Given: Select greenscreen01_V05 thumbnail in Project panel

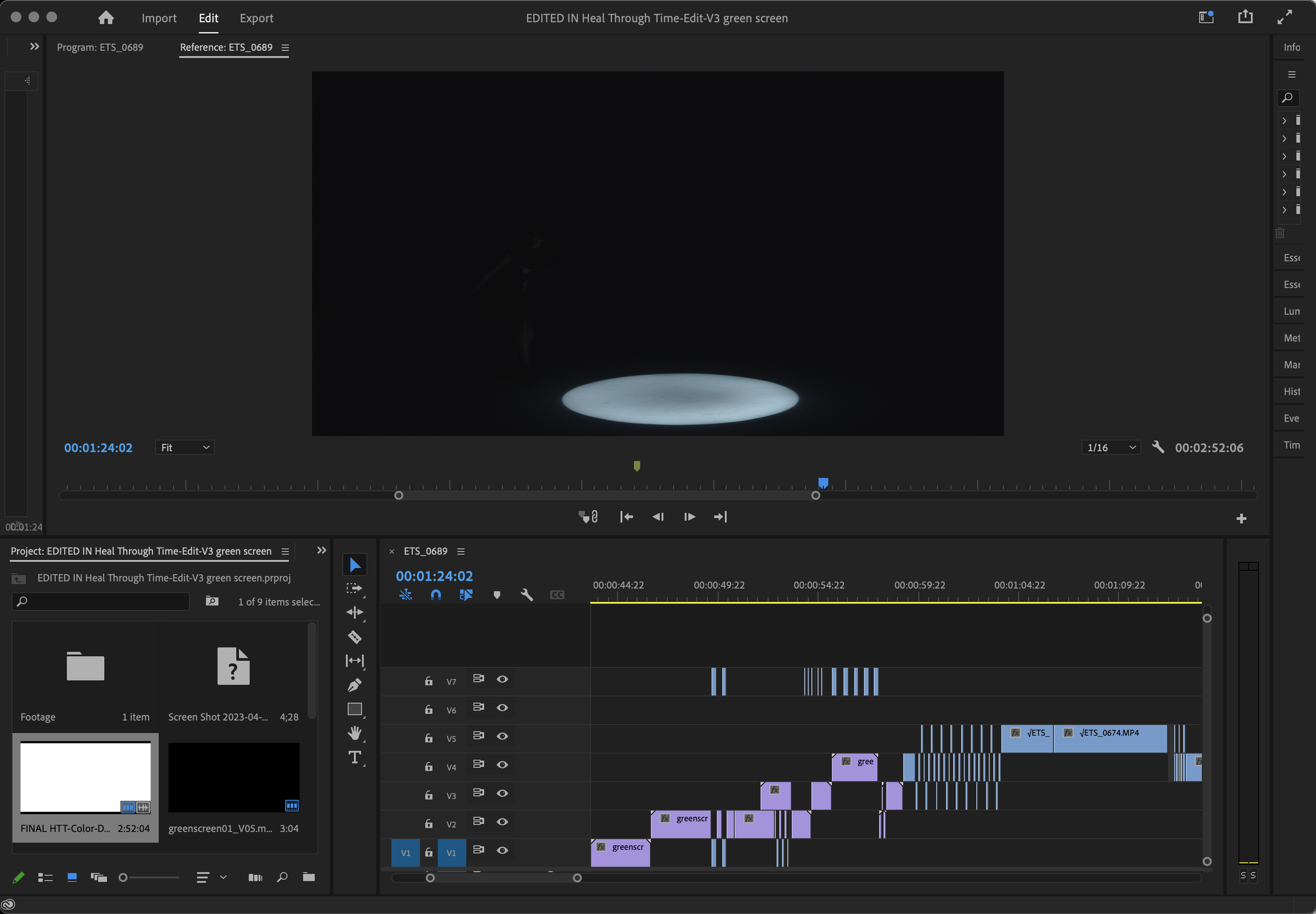Looking at the screenshot, I should (234, 777).
